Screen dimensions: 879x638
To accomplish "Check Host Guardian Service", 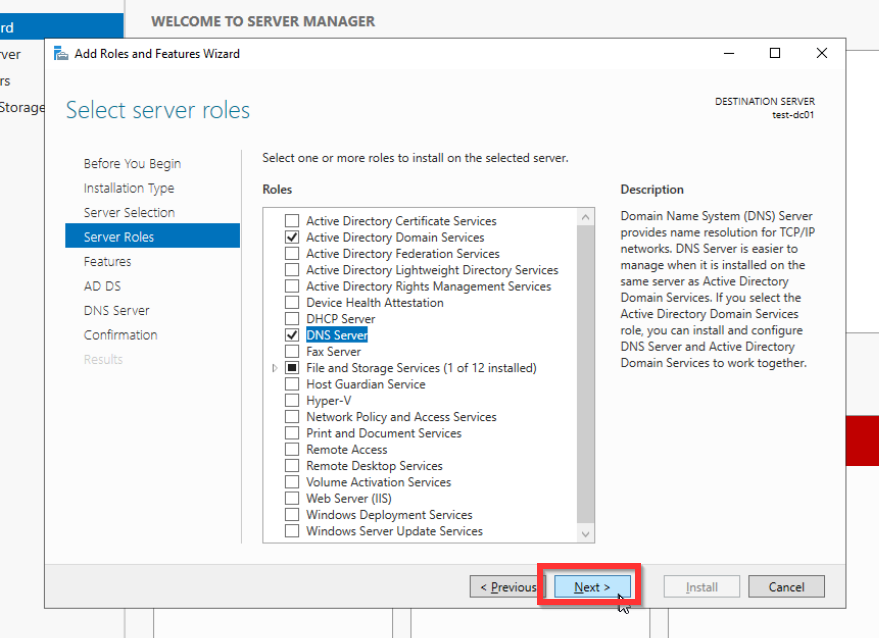I will click(x=292, y=383).
